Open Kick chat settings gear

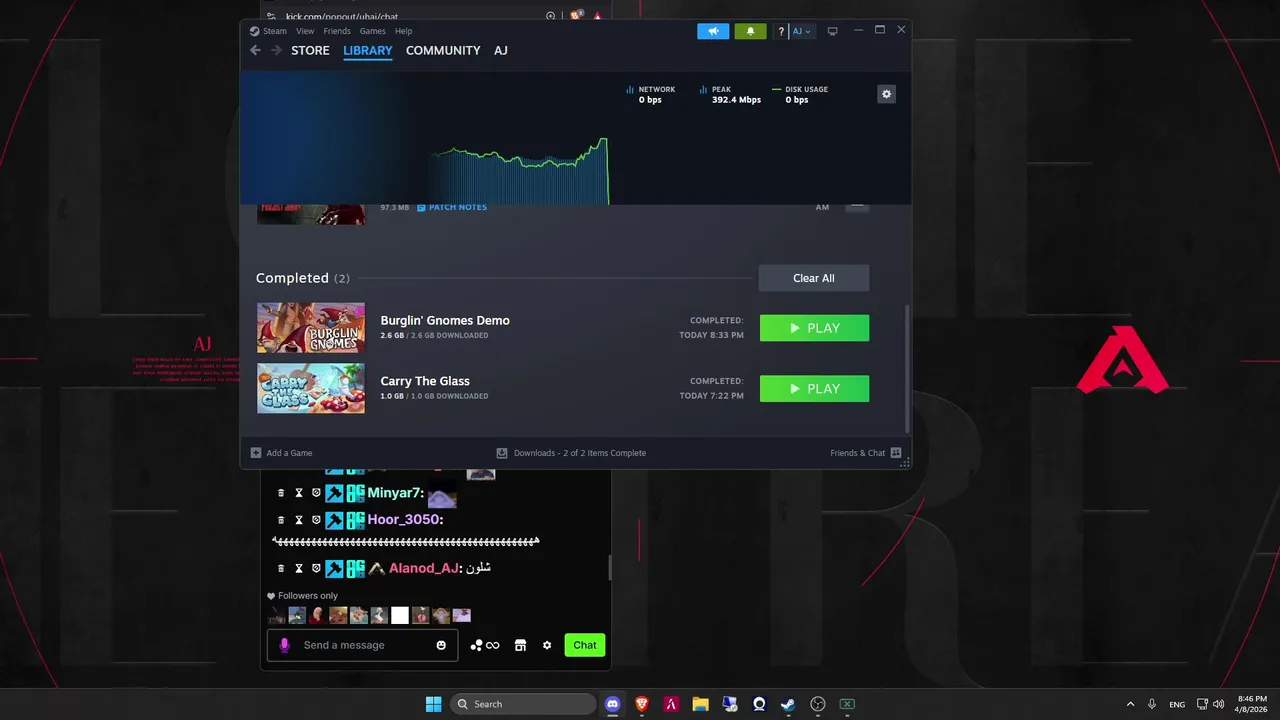coord(547,645)
